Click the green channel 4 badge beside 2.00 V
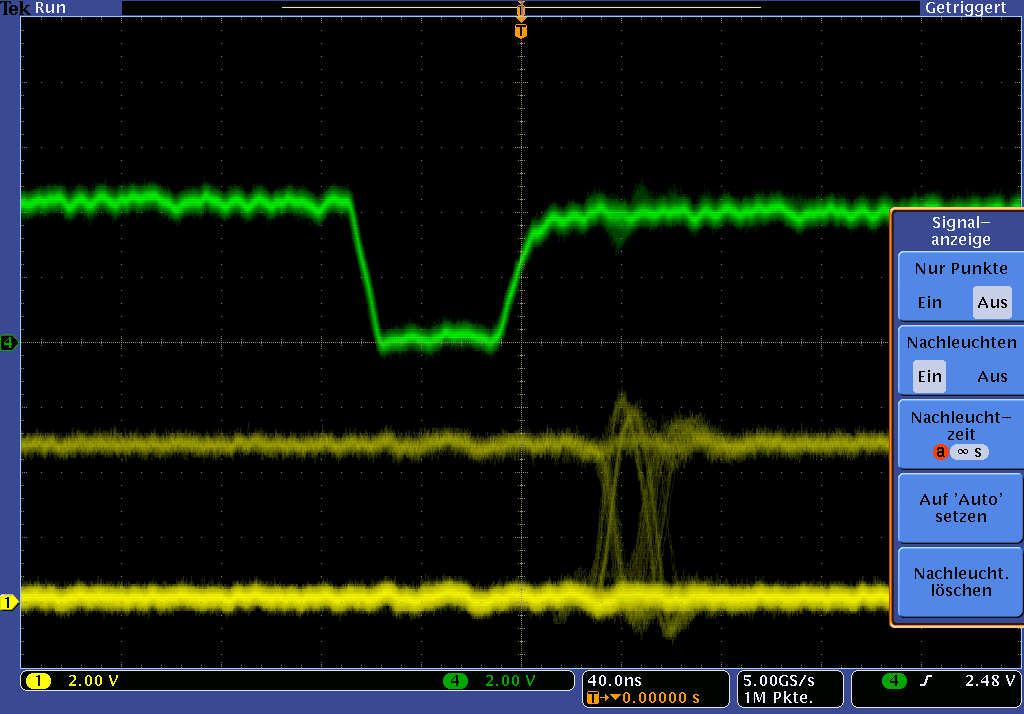Viewport: 1024px width, 714px height. coord(455,681)
